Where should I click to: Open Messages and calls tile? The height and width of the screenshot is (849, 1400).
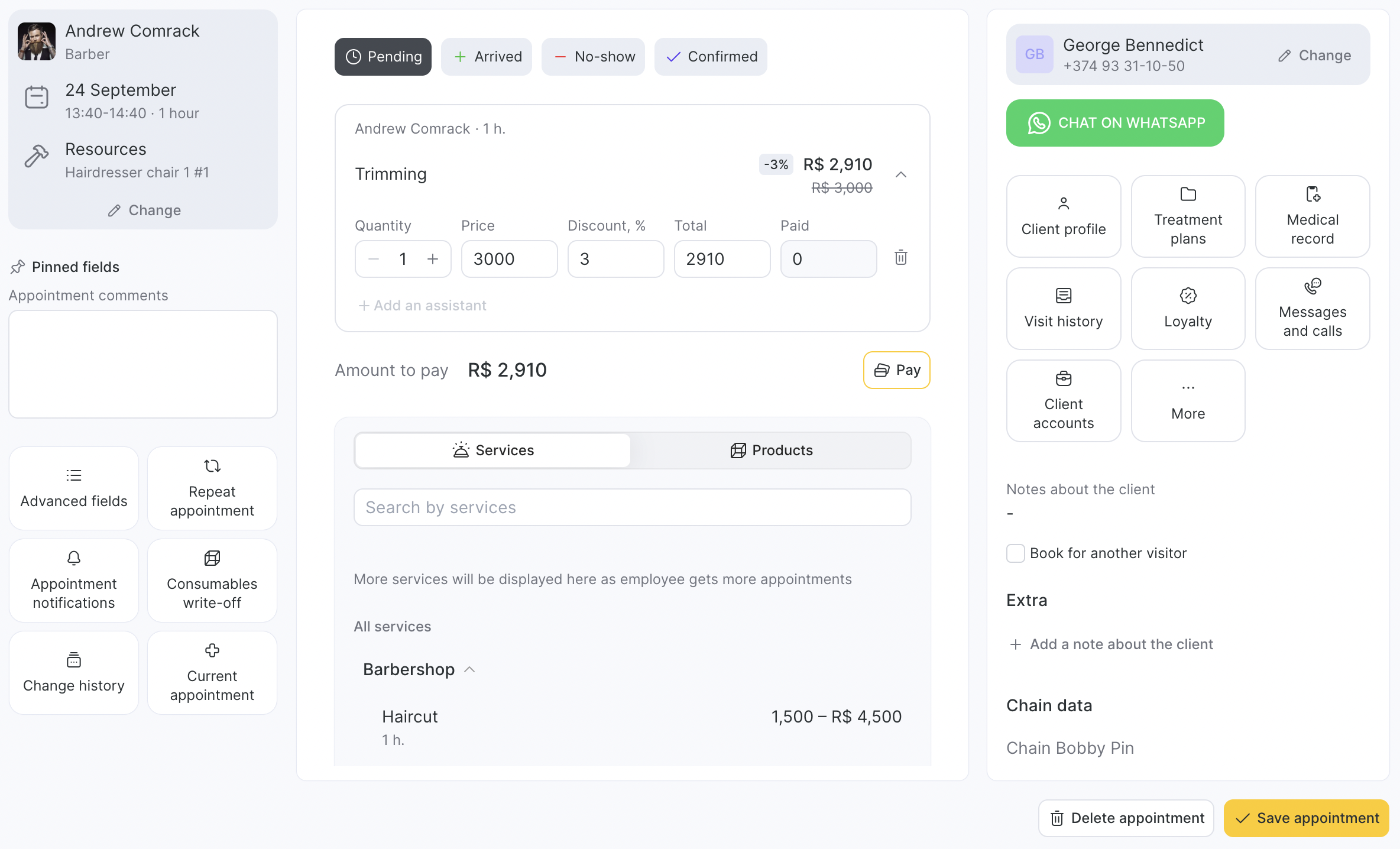pyautogui.click(x=1312, y=309)
